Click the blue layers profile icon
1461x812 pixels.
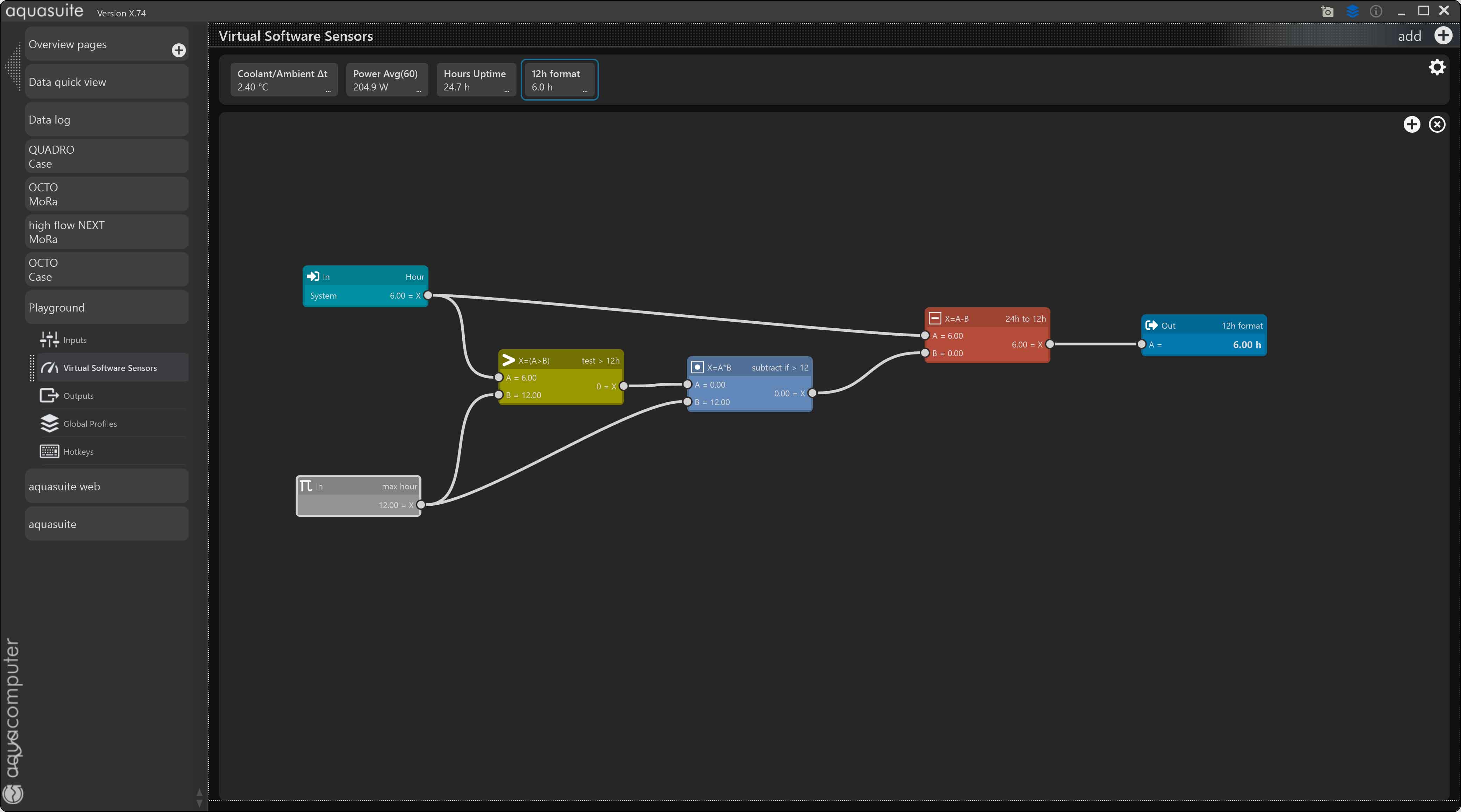(1352, 11)
